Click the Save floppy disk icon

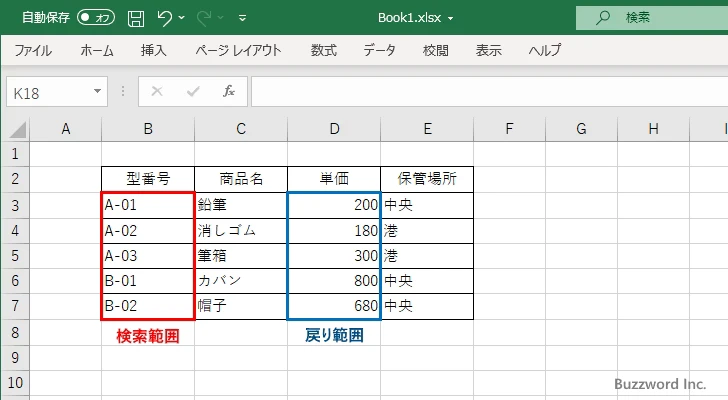(136, 18)
